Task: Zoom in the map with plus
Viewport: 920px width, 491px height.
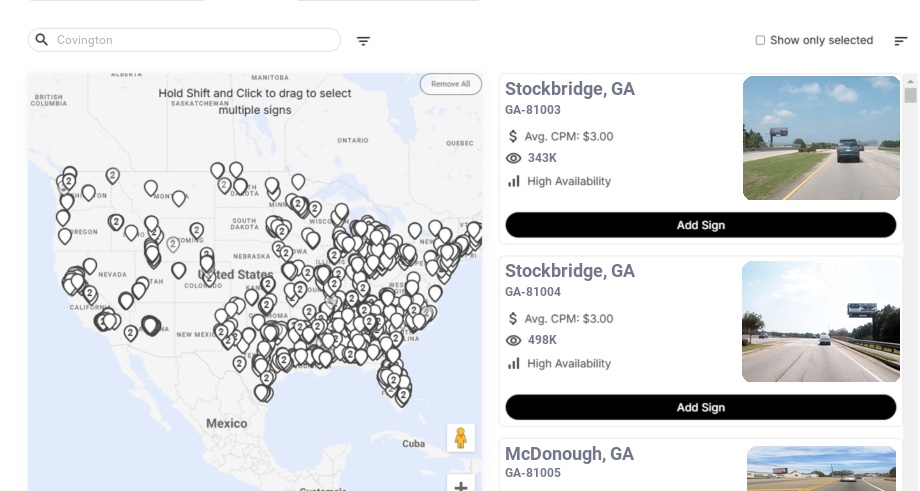Action: coord(461,486)
